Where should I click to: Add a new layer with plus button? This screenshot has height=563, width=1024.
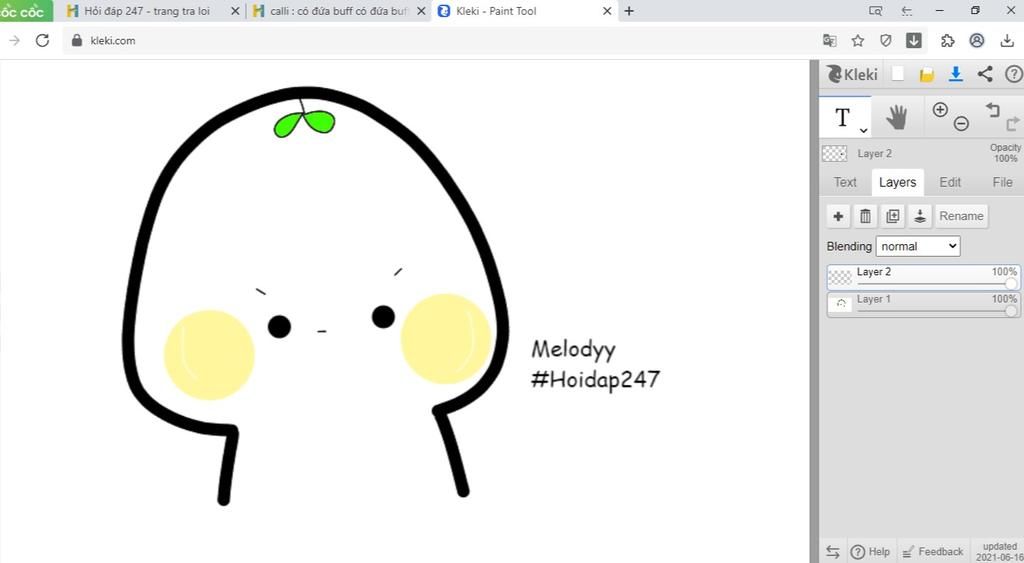pyautogui.click(x=839, y=216)
